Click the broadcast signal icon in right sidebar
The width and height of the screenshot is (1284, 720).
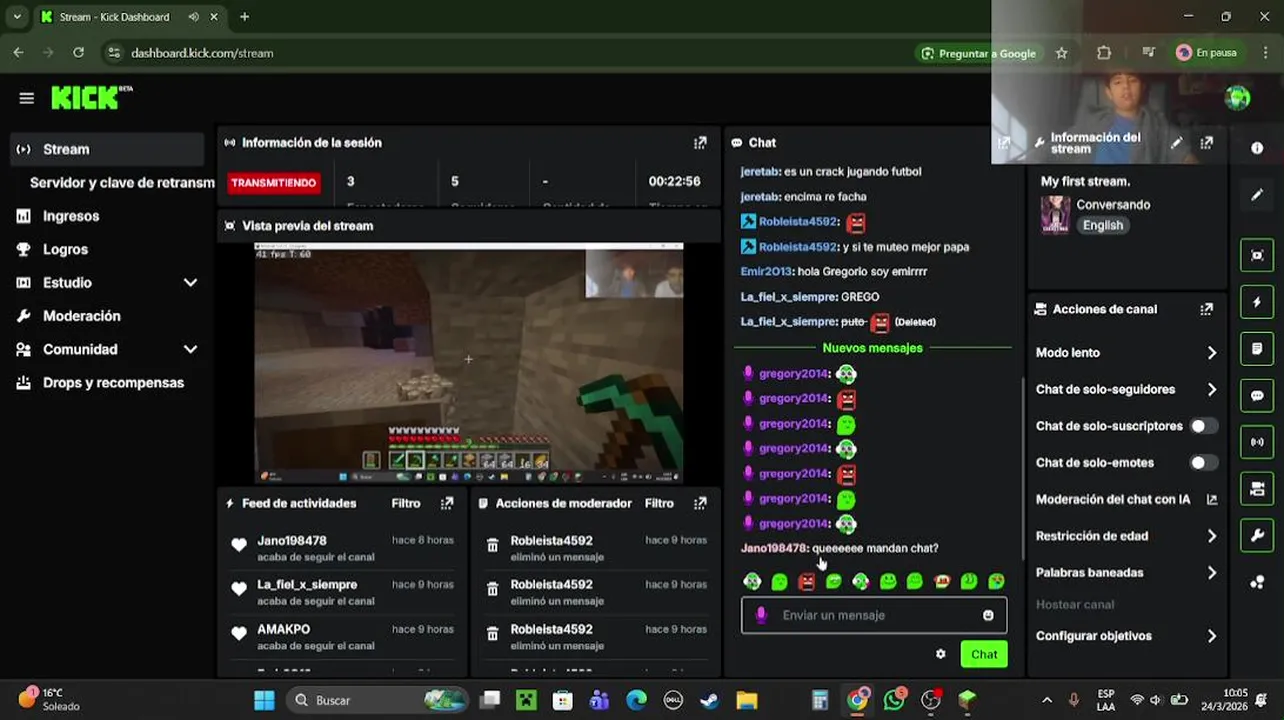1257,442
